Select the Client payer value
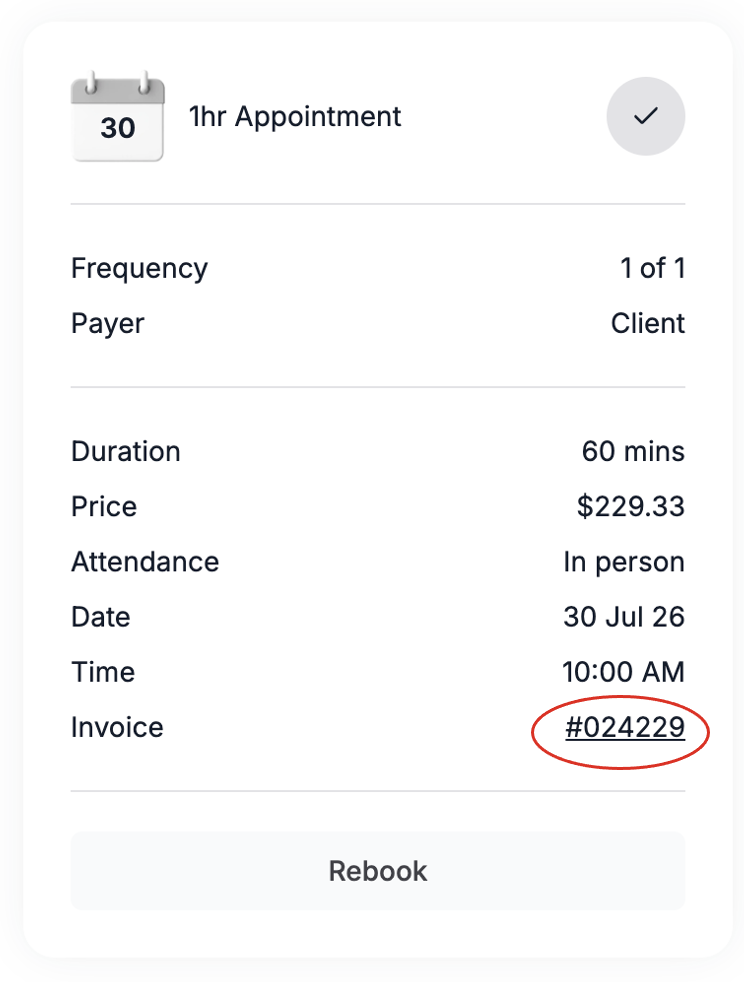Image resolution: width=744 pixels, height=982 pixels. coord(648,324)
